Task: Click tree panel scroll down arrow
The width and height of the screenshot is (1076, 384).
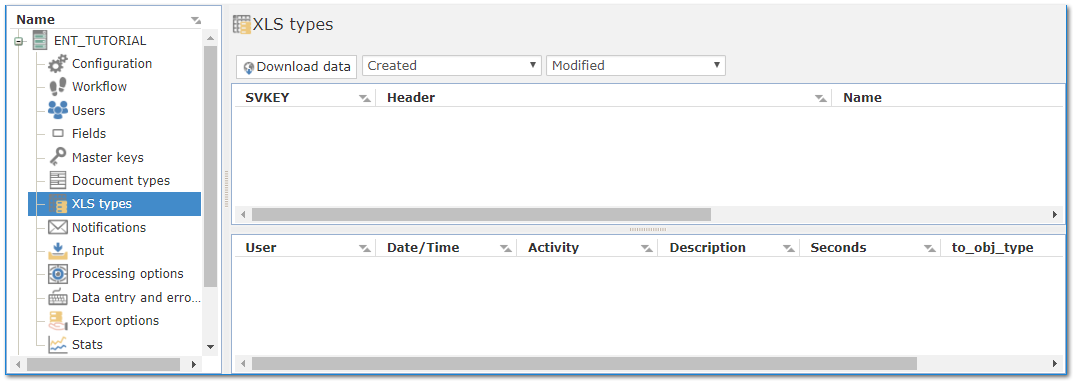Action: (x=211, y=347)
